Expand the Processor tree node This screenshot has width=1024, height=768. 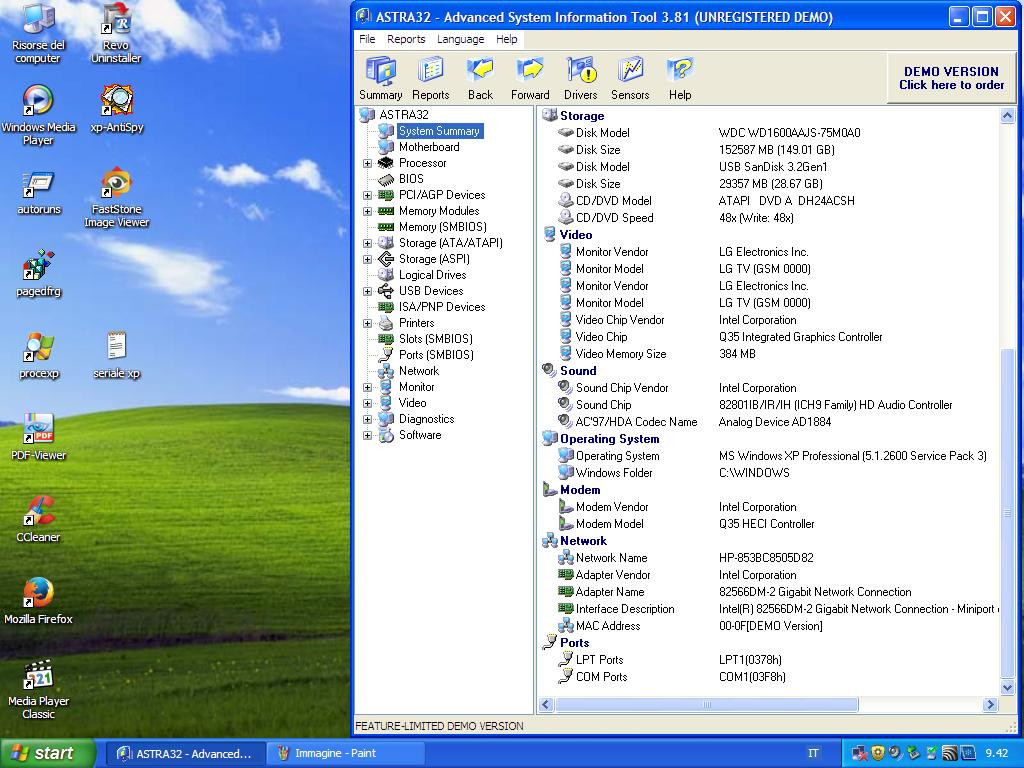[x=367, y=163]
